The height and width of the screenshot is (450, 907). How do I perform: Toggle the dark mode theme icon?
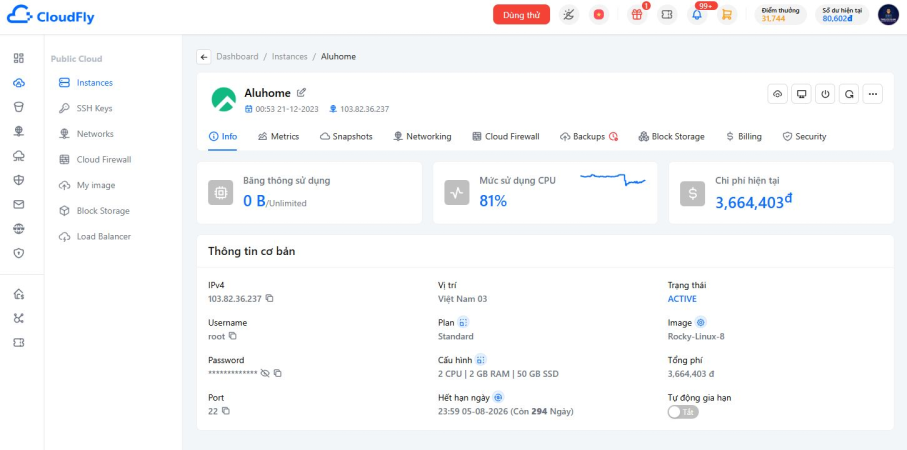569,15
